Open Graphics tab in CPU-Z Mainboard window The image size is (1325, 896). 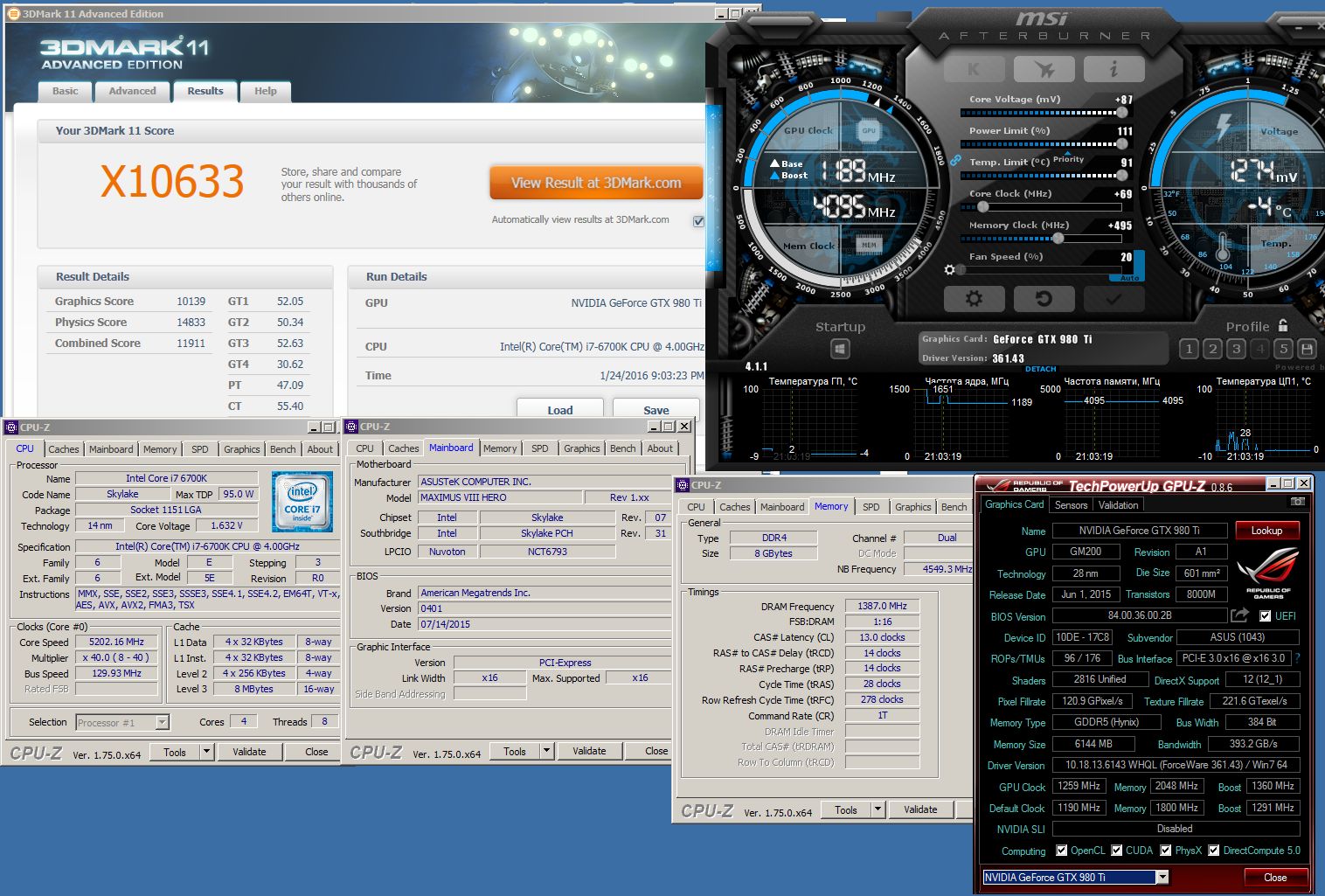[581, 448]
